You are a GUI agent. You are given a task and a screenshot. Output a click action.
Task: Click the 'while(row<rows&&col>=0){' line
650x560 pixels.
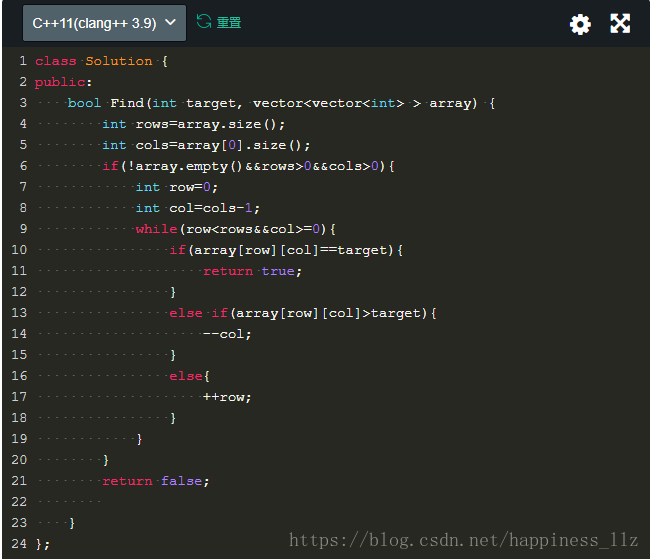235,229
